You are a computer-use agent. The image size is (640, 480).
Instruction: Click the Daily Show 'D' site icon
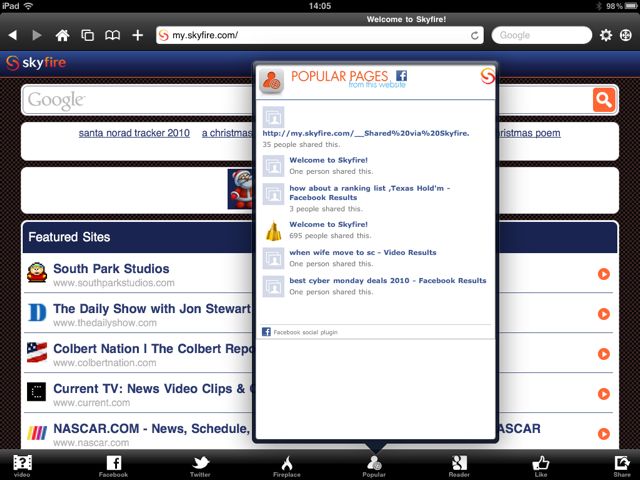click(x=37, y=312)
